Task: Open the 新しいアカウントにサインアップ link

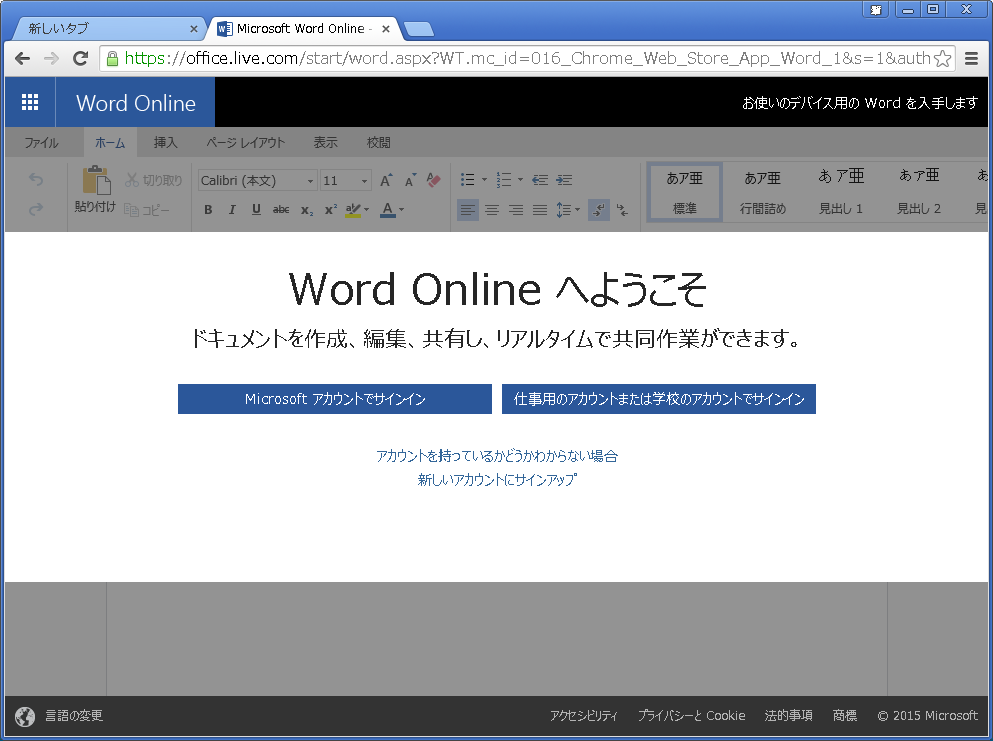Action: coord(496,480)
